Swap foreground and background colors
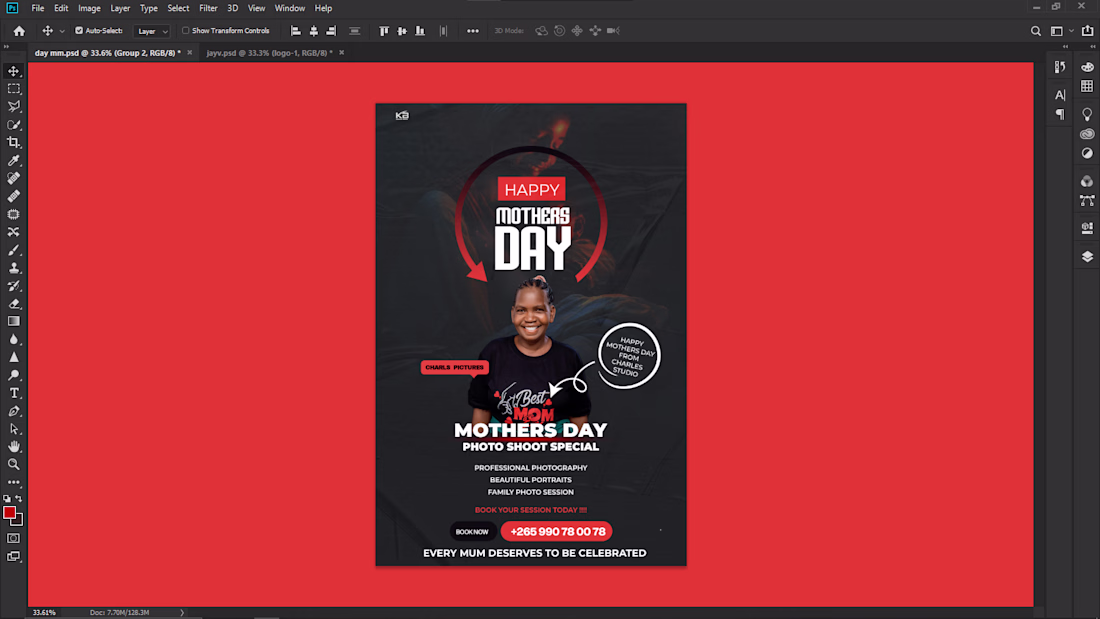This screenshot has height=619, width=1100. (19, 499)
